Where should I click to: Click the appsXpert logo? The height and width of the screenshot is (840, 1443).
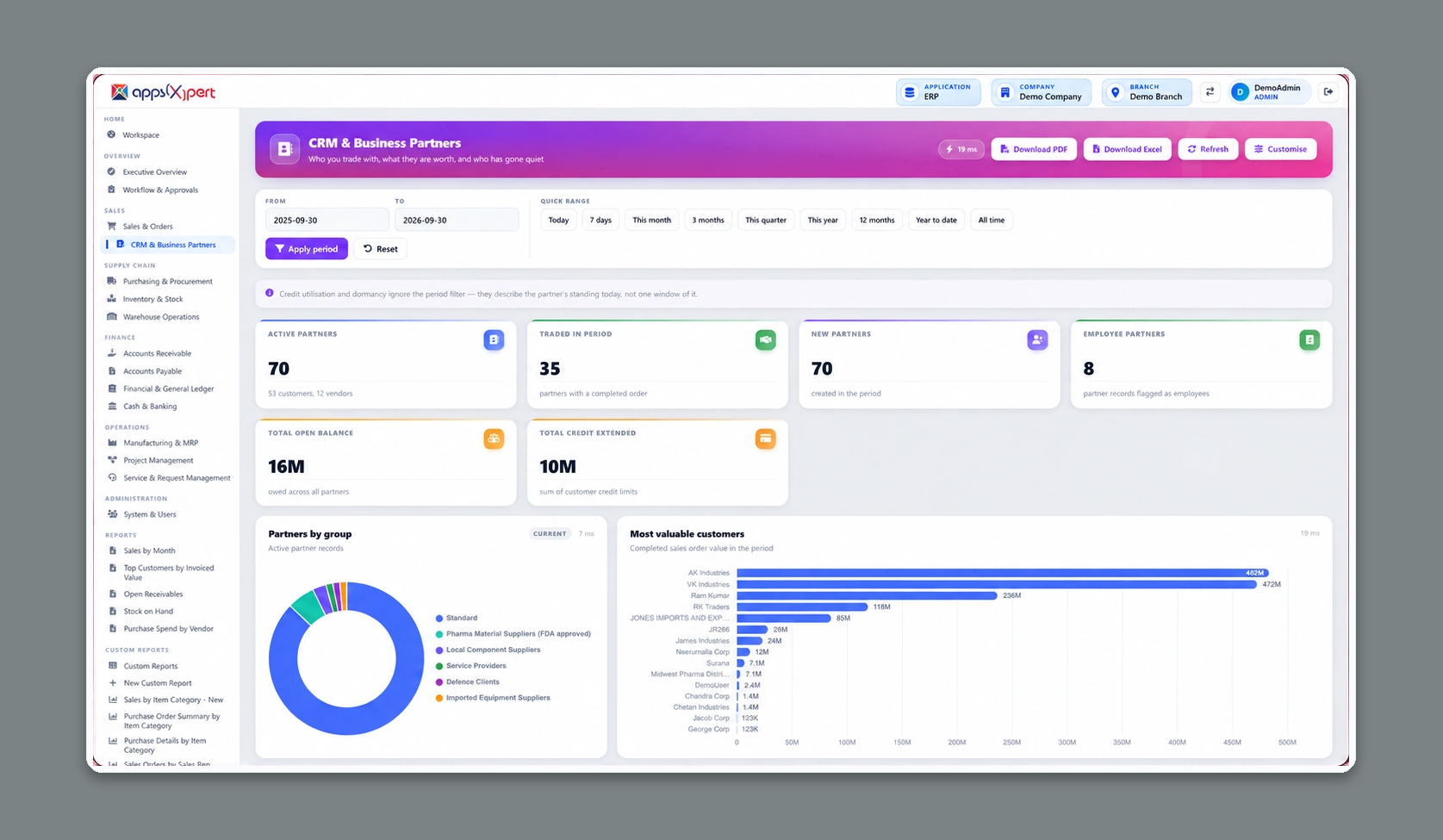click(x=163, y=92)
